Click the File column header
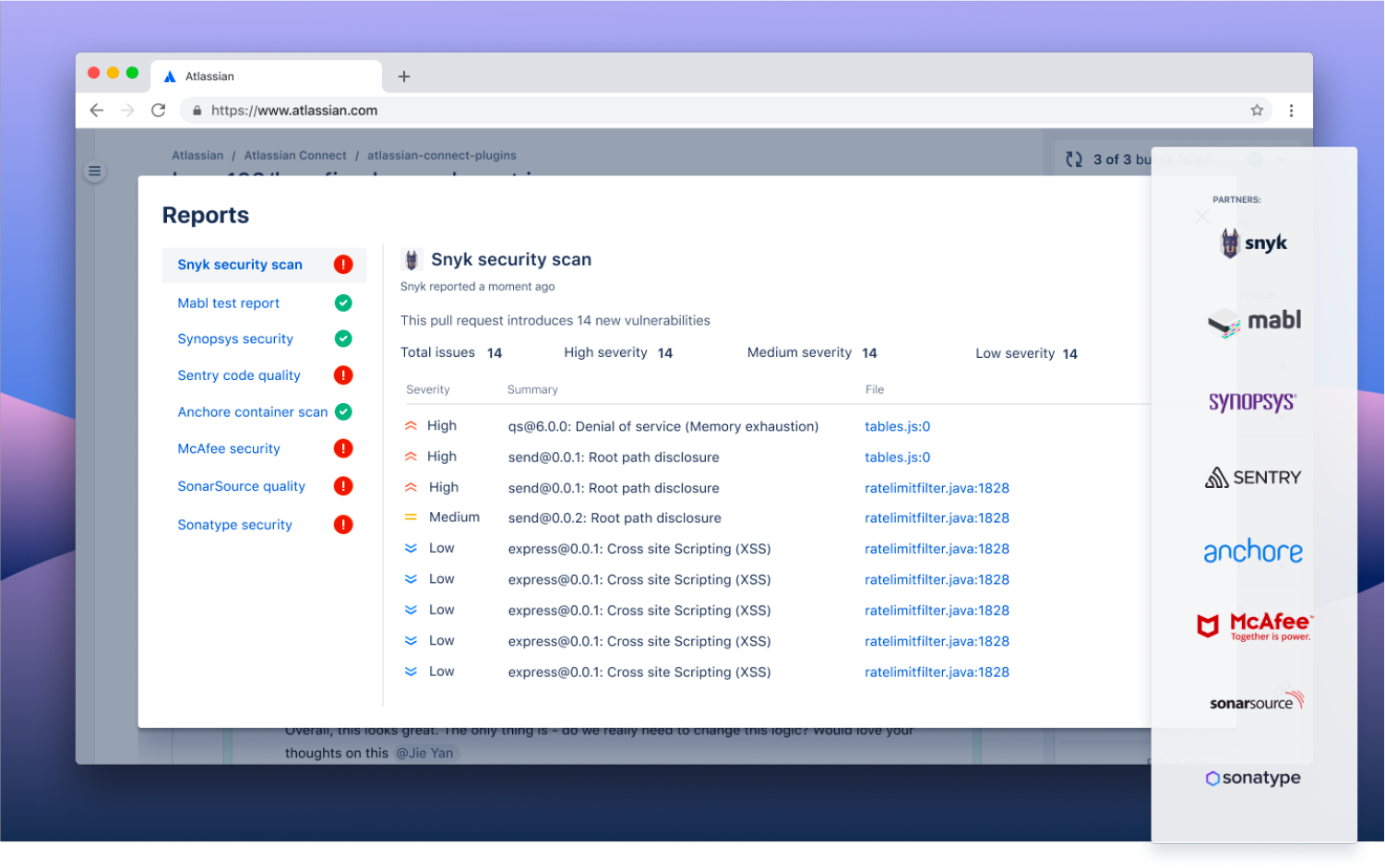 875,389
